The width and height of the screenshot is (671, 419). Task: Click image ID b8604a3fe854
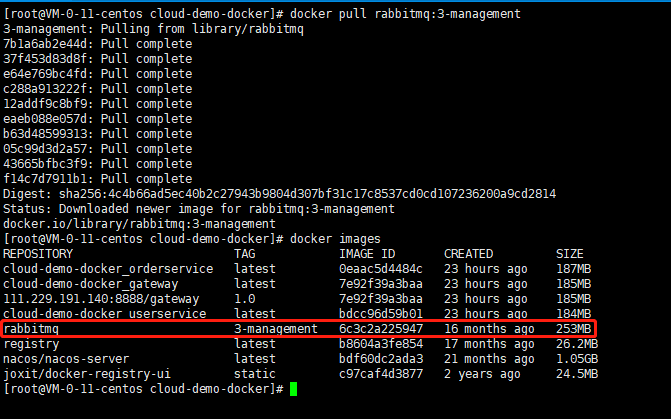[381, 344]
